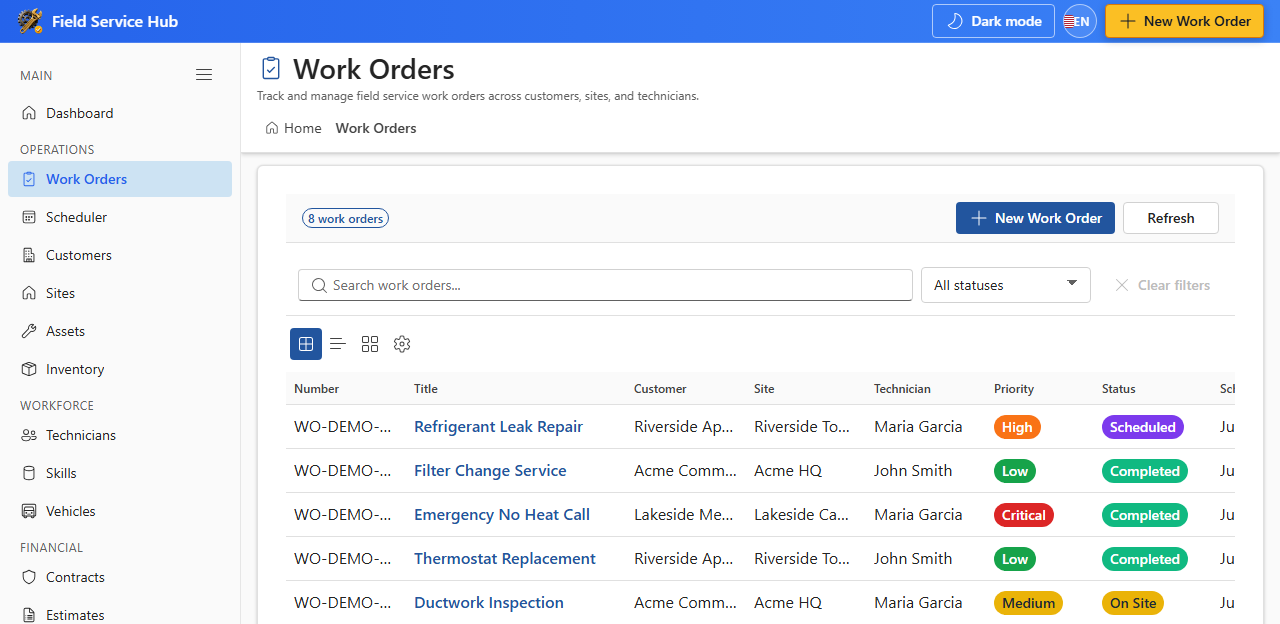
Task: Select Work Orders in the sidebar
Action: (120, 179)
